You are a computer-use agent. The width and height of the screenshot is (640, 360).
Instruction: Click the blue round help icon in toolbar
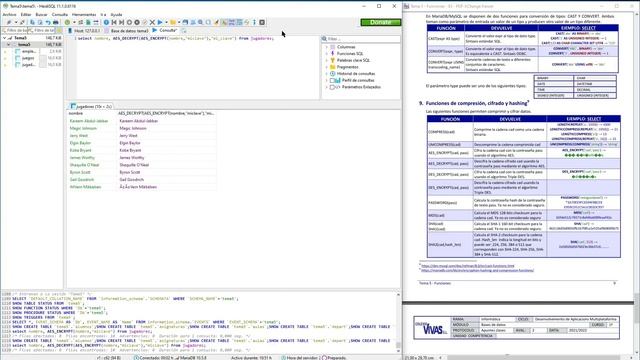pyautogui.click(x=106, y=22)
